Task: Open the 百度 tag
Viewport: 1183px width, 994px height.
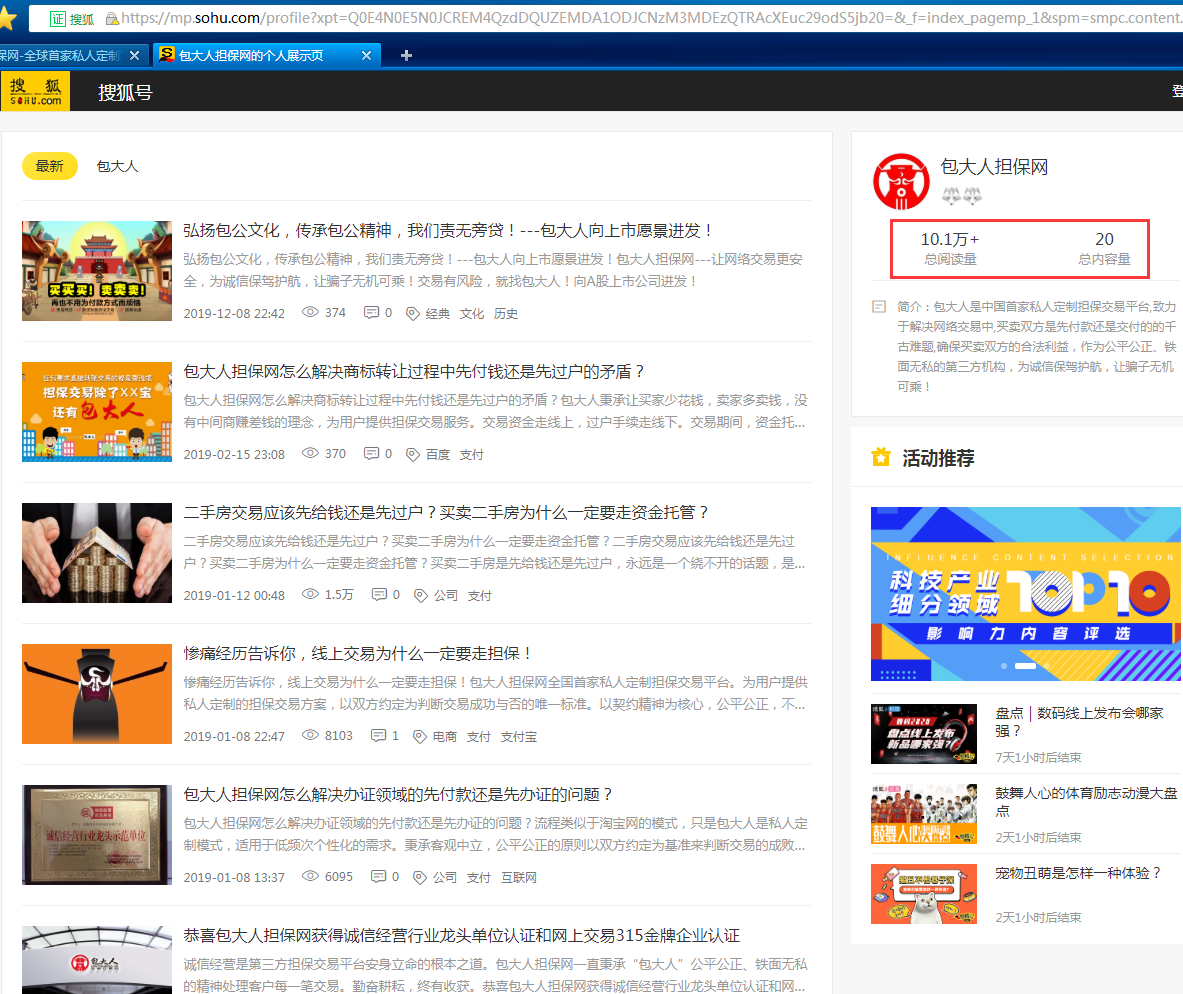Action: (x=438, y=454)
